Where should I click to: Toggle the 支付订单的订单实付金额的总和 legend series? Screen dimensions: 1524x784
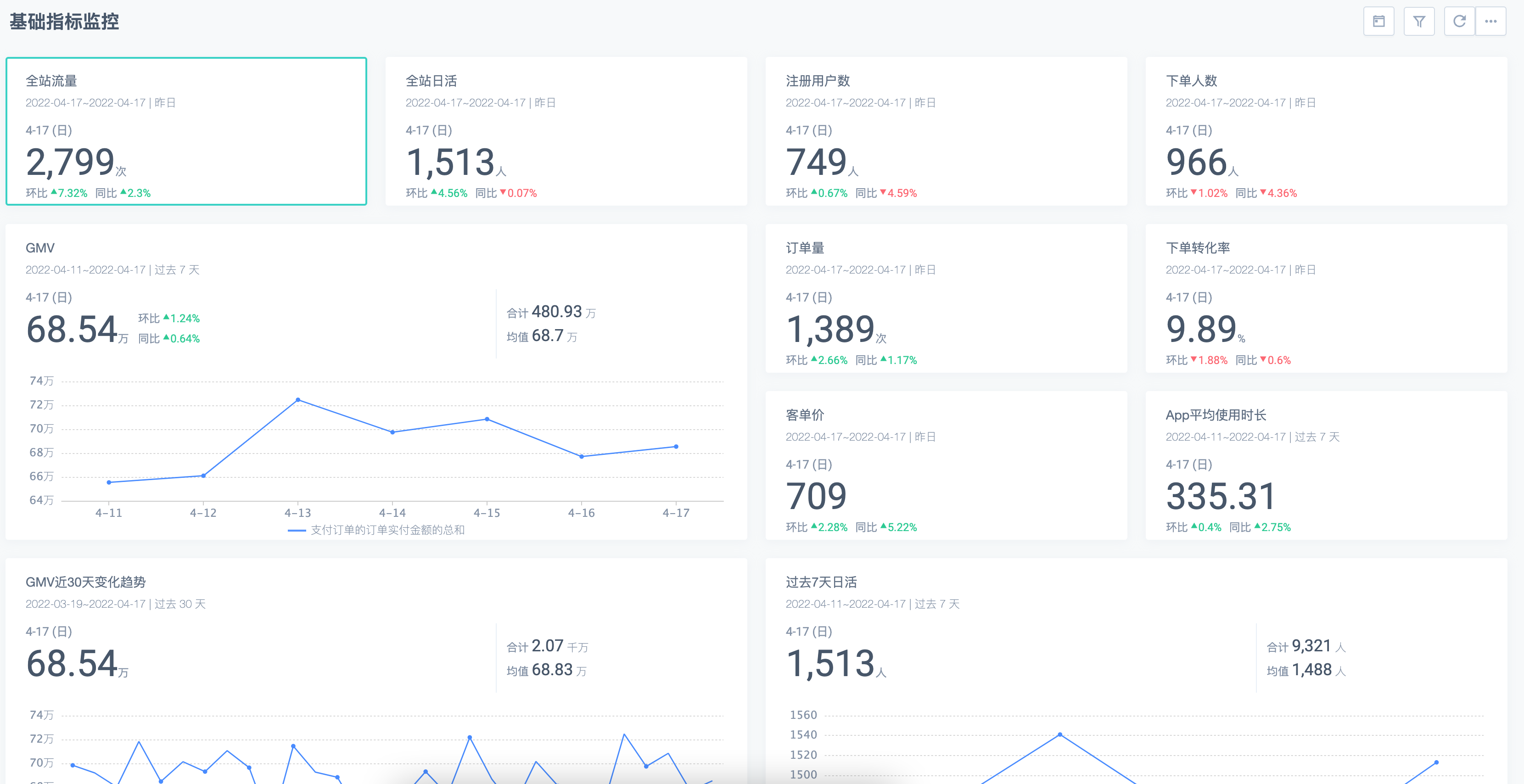pos(376,530)
